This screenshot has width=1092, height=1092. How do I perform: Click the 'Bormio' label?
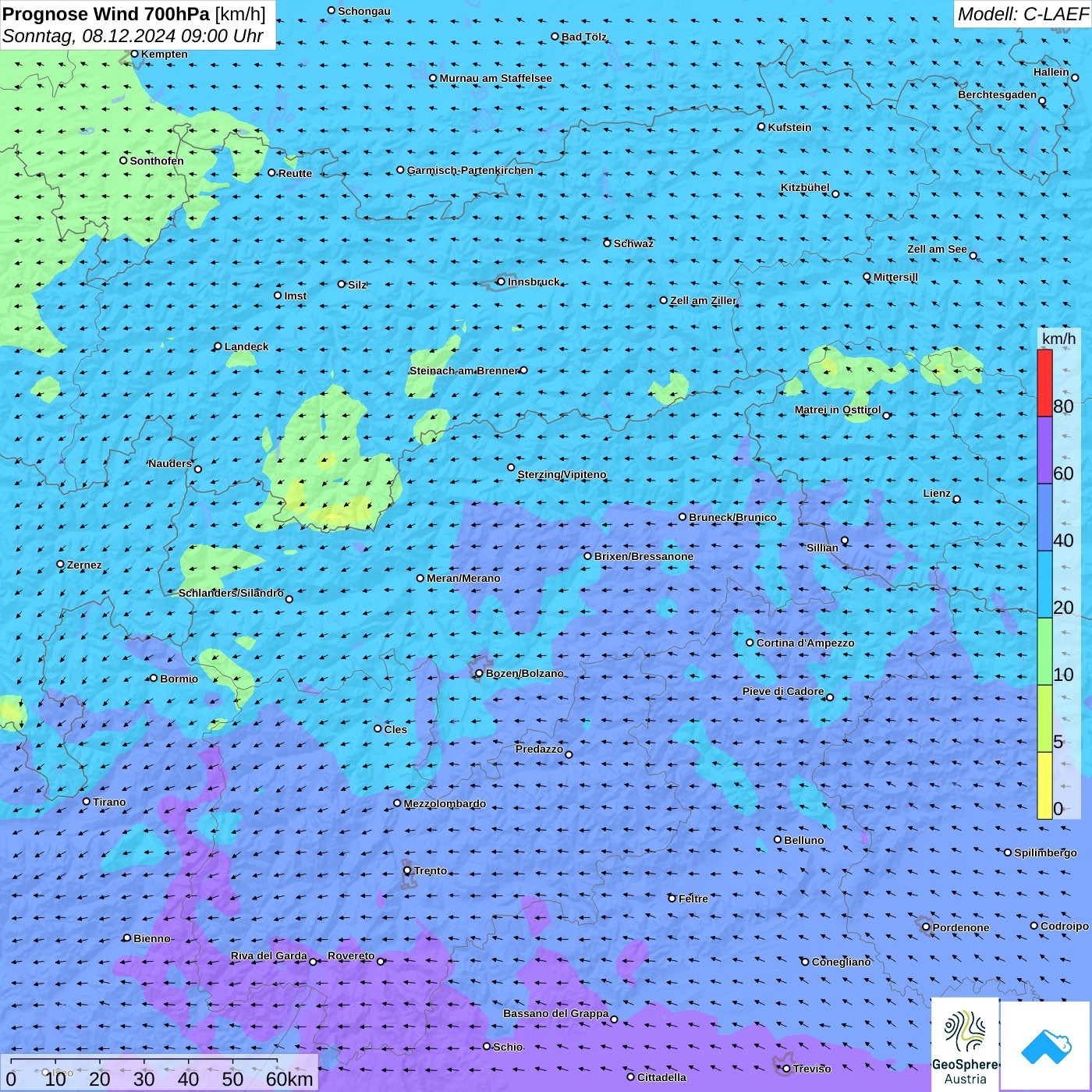[179, 679]
